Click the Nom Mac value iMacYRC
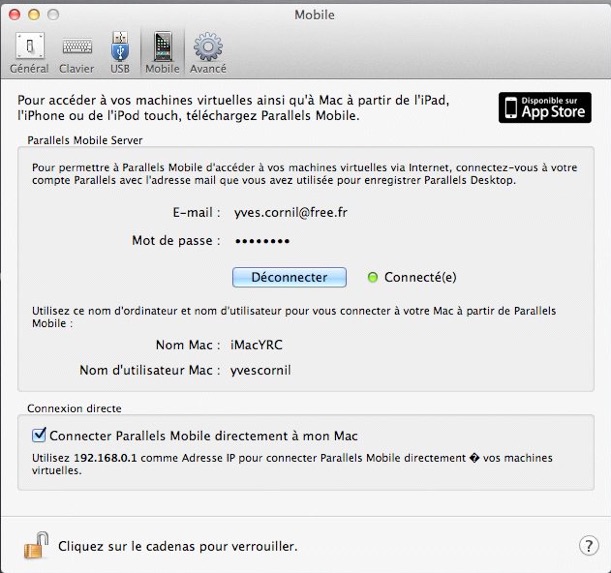 tap(256, 345)
